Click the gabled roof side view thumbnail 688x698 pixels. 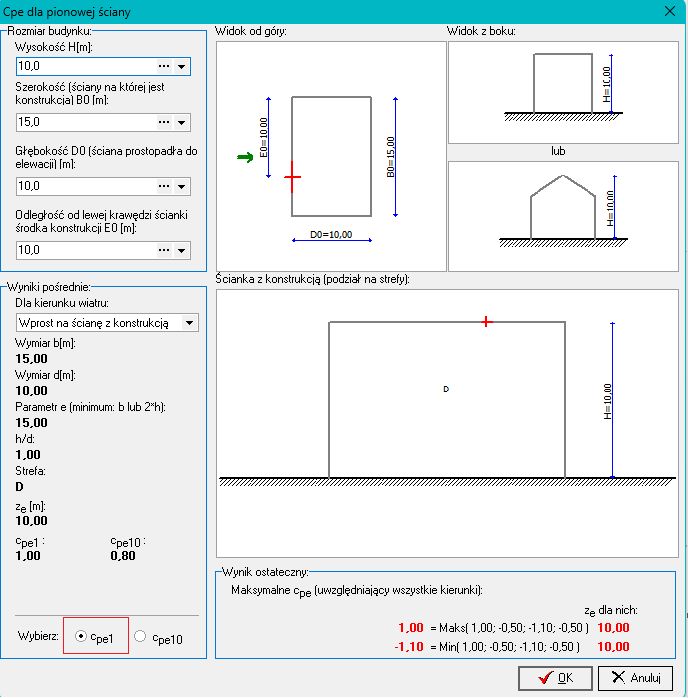point(564,216)
